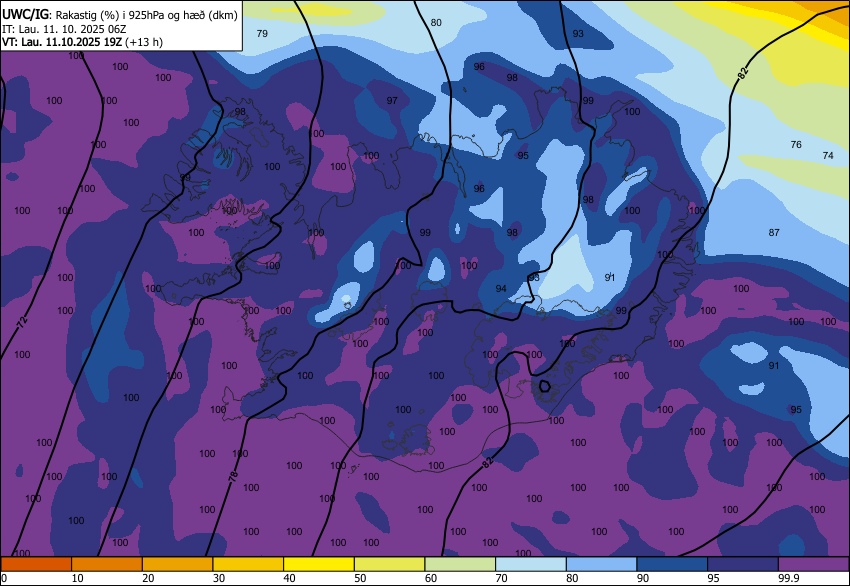
Task: Click the "50" label on the color scale
Action: 360,578
